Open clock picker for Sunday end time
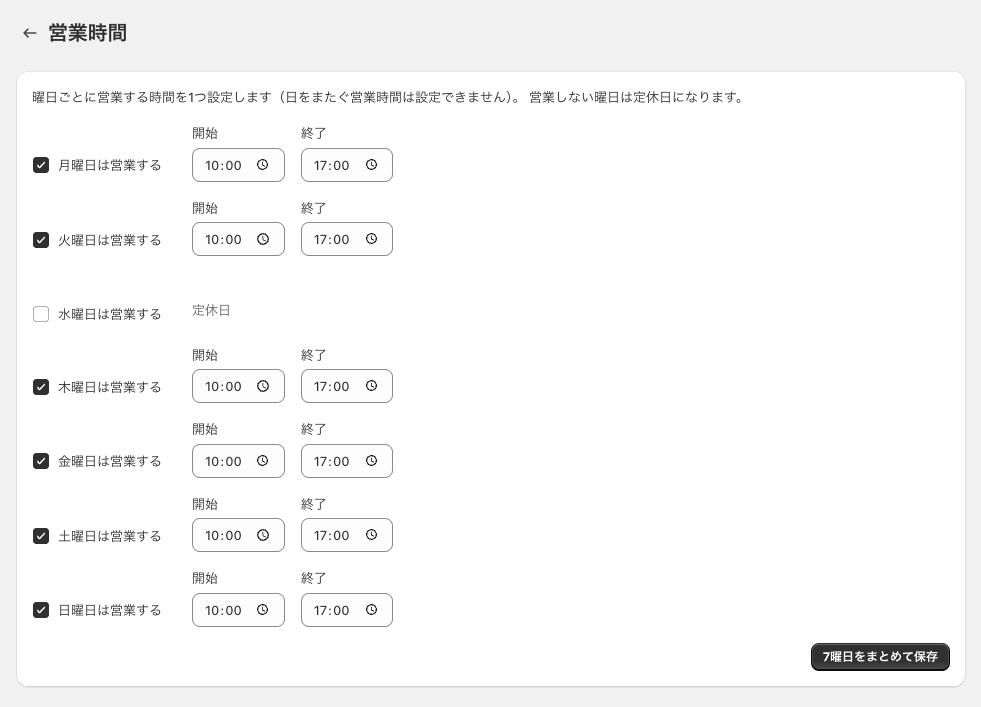Viewport: 981px width, 707px height. [372, 610]
